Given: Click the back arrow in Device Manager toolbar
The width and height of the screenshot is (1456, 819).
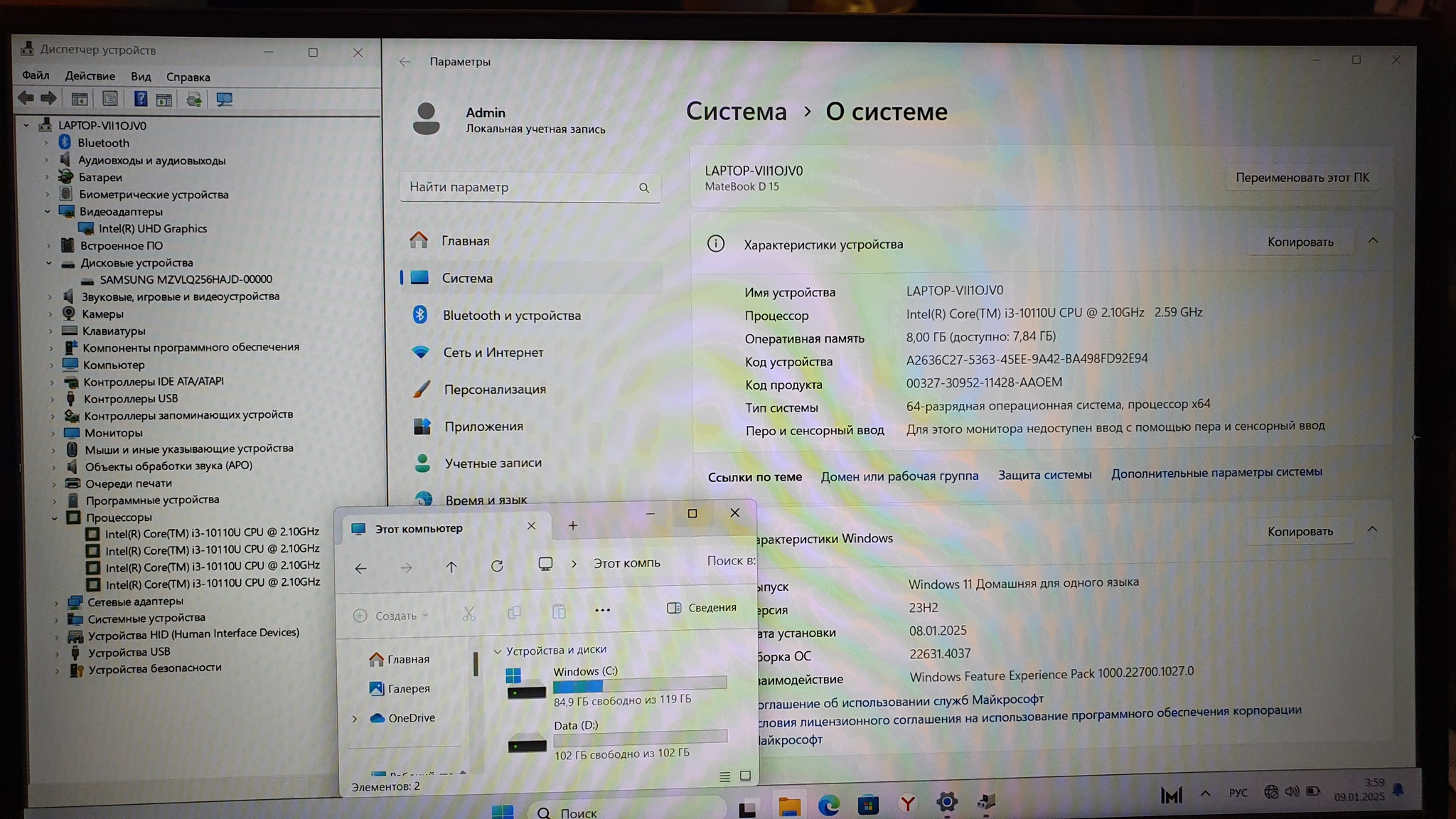Looking at the screenshot, I should point(26,99).
